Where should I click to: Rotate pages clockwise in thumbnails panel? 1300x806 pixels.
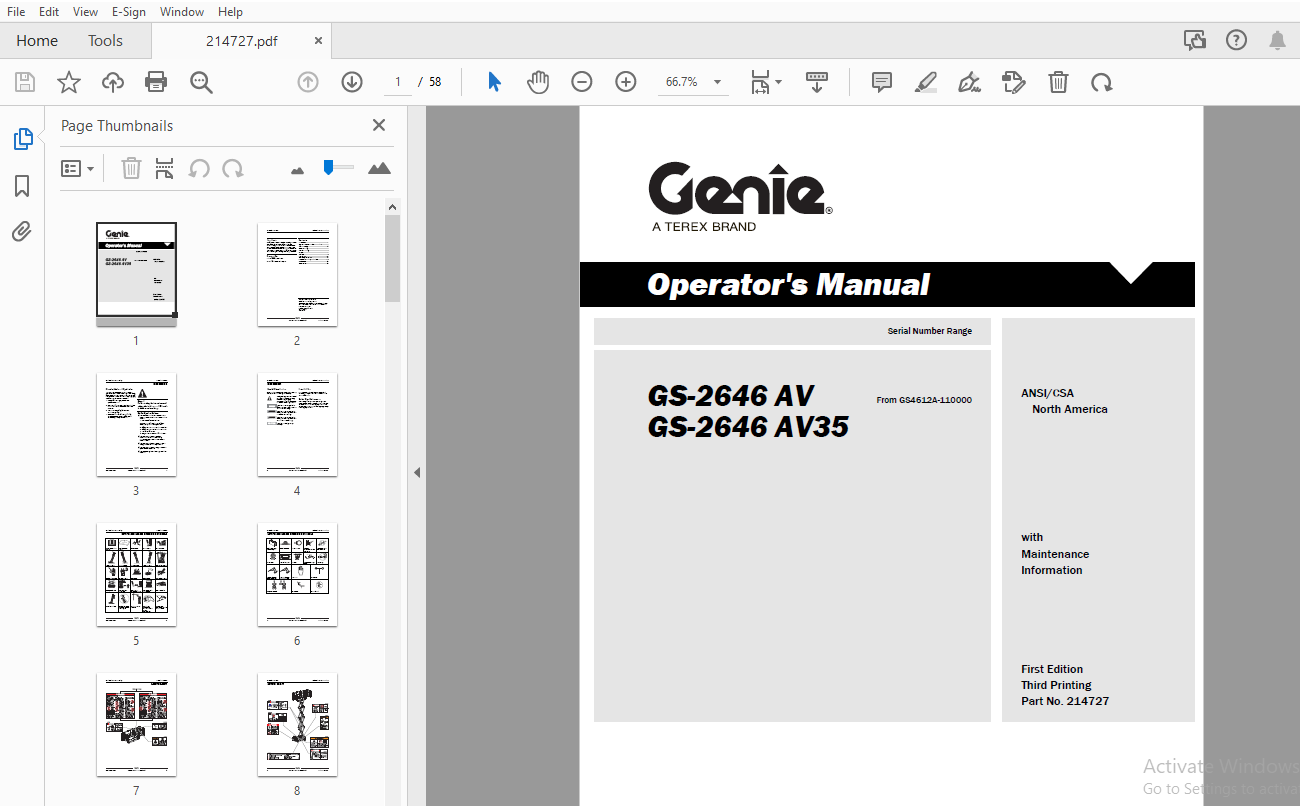tap(233, 169)
